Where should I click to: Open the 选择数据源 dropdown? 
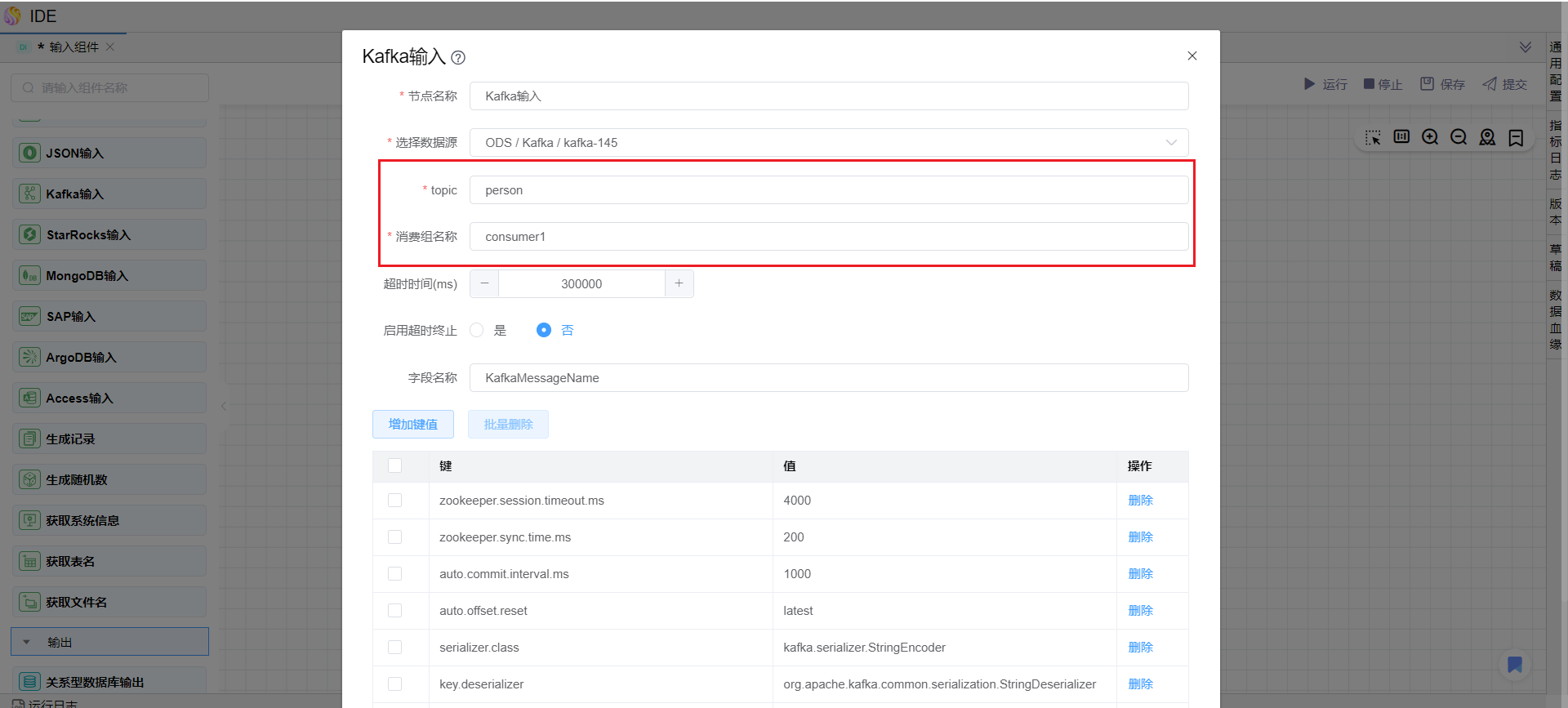coord(828,143)
